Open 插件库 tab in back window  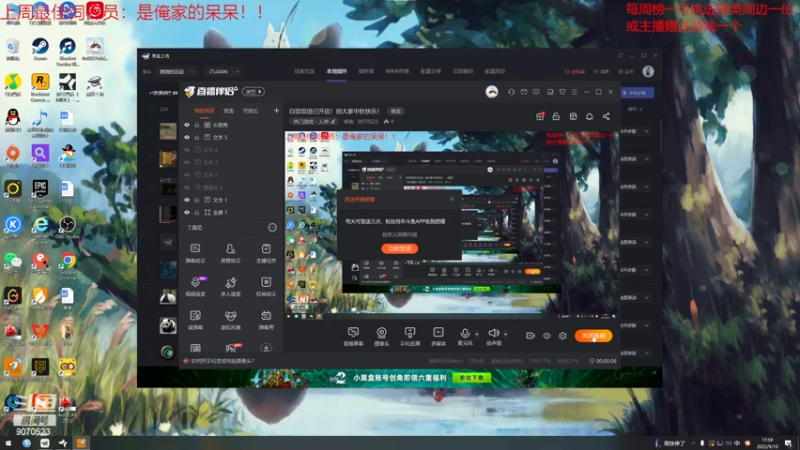tap(366, 71)
